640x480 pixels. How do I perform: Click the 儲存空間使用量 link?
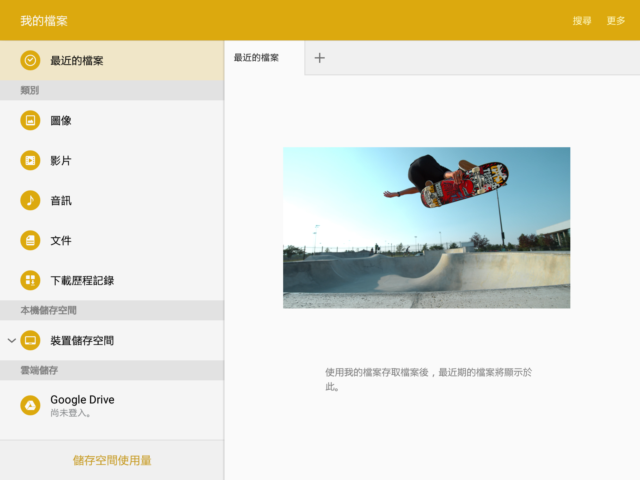[x=112, y=460]
